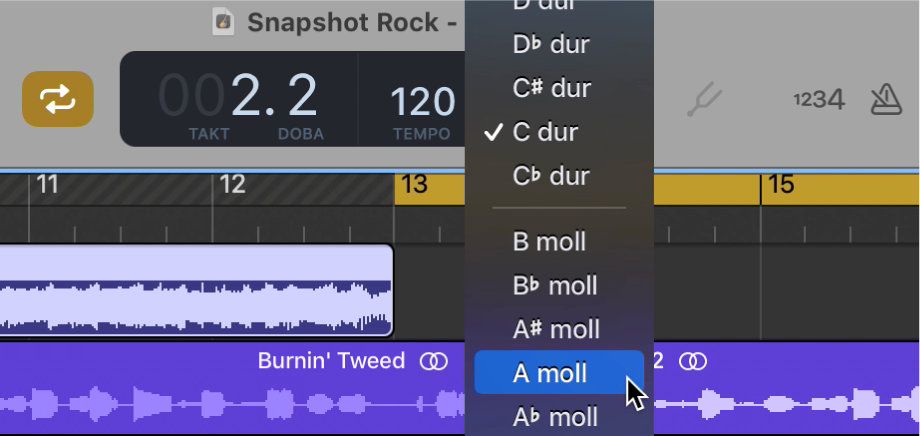Image resolution: width=920 pixels, height=436 pixels.
Task: Toggle the metronome icon
Action: coord(886,98)
